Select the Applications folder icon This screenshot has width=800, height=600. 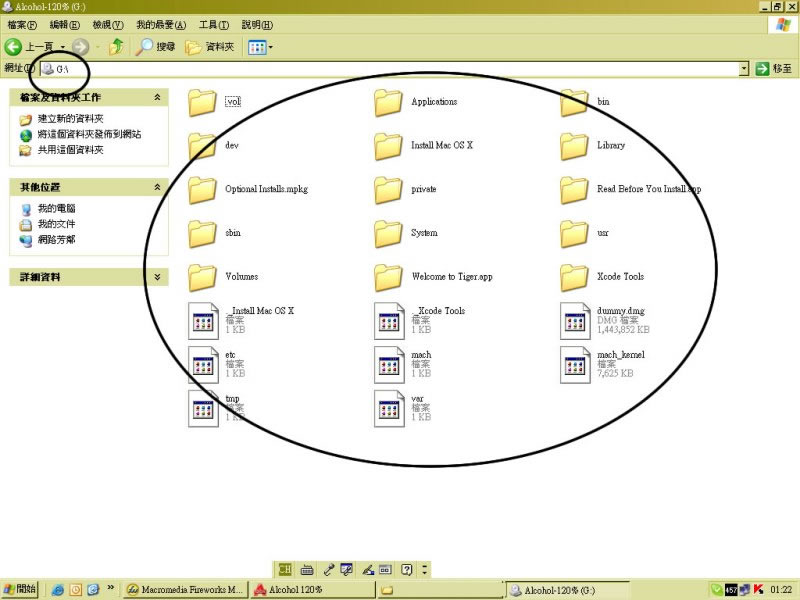click(x=388, y=102)
